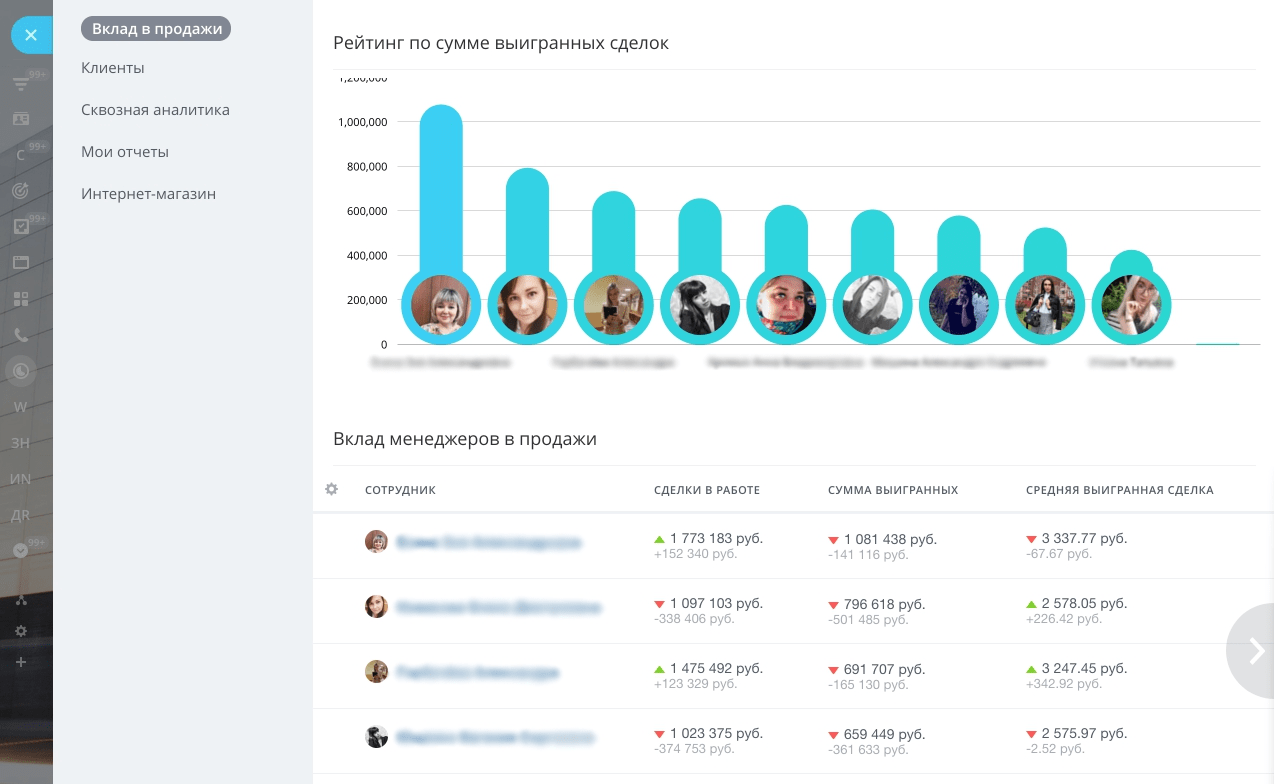
Task: Click the СУММА ВЫИГРАННЫХ column header
Action: pyautogui.click(x=893, y=490)
